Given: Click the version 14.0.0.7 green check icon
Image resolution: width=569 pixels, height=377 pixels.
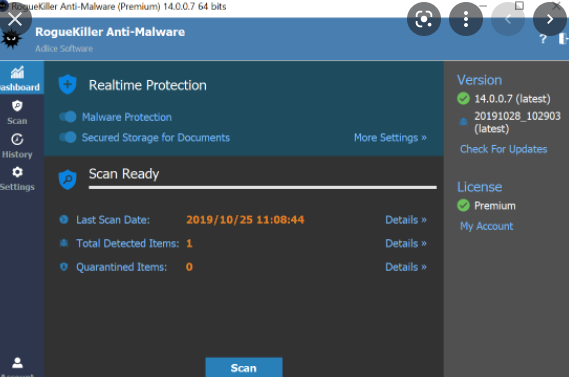Looking at the screenshot, I should coord(463,98).
